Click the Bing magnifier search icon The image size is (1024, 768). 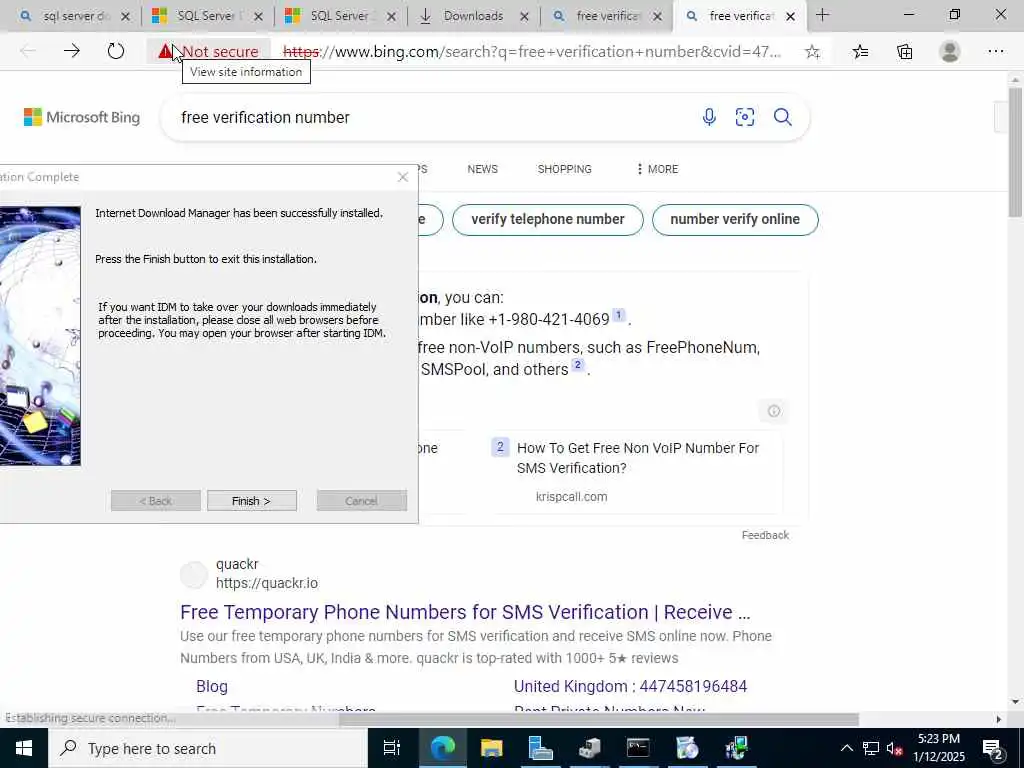click(x=782, y=117)
